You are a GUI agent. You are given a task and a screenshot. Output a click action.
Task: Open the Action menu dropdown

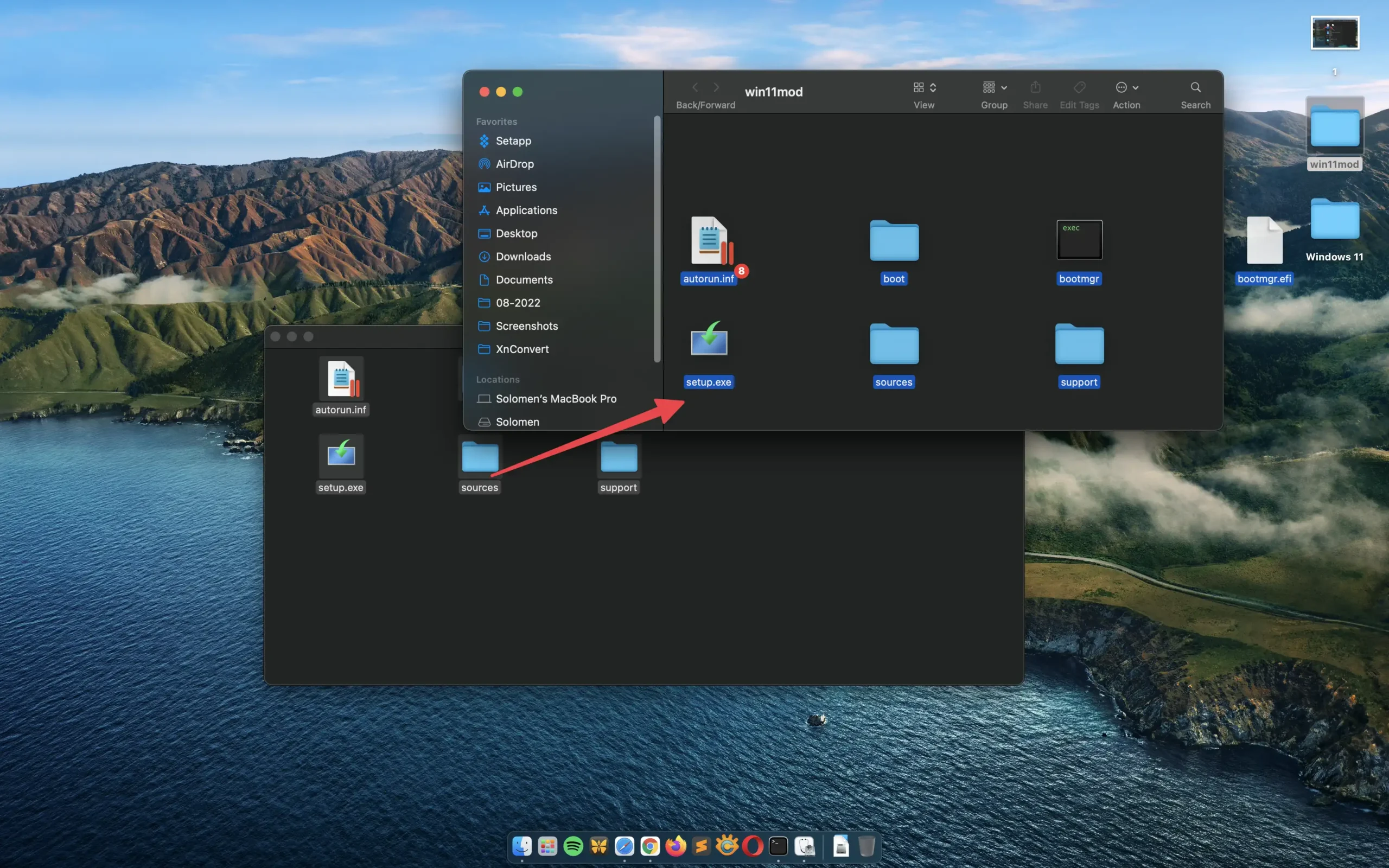tap(1127, 87)
